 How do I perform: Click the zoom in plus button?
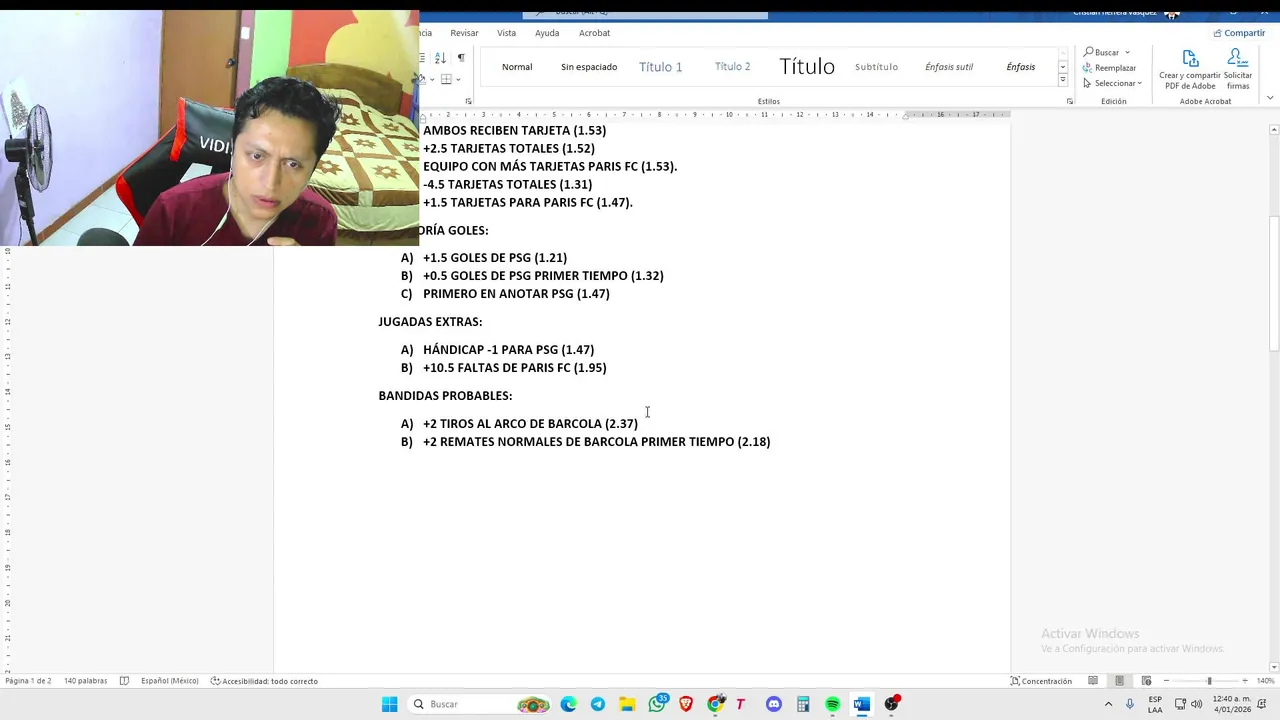click(1245, 681)
